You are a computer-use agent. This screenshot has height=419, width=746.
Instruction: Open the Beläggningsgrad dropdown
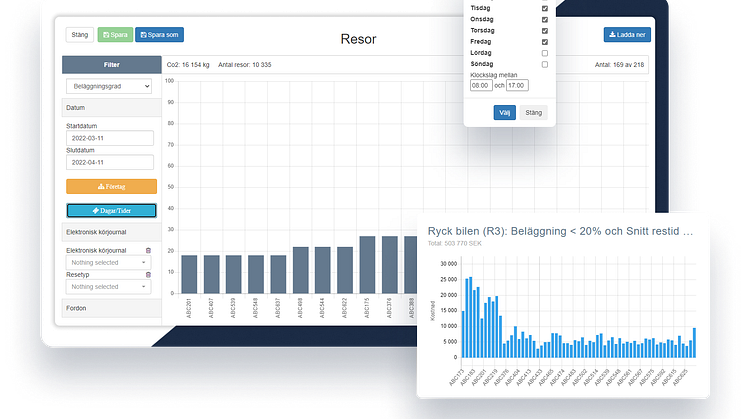click(109, 86)
